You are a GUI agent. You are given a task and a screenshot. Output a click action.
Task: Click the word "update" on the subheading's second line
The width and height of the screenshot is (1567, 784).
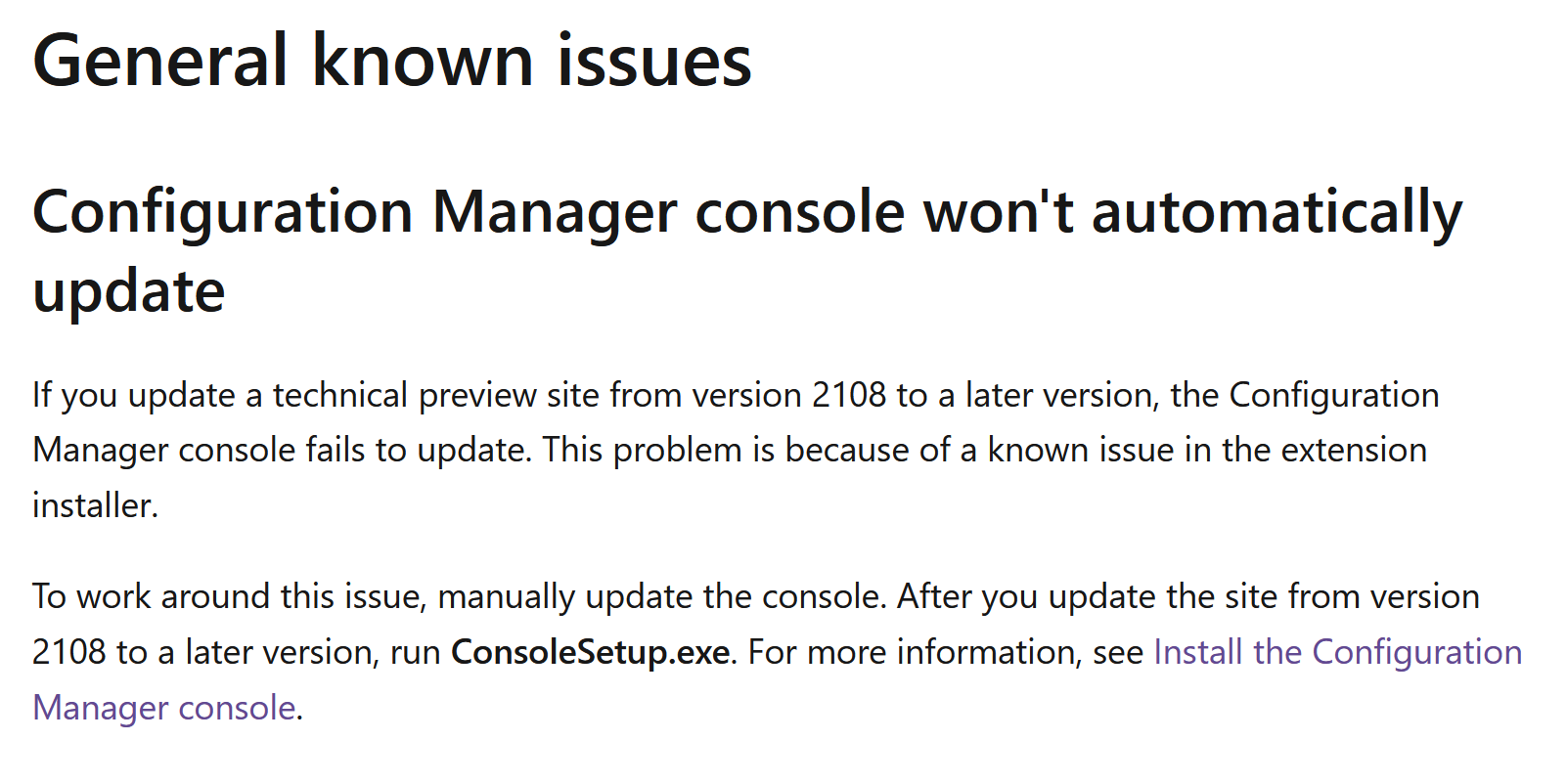click(129, 291)
